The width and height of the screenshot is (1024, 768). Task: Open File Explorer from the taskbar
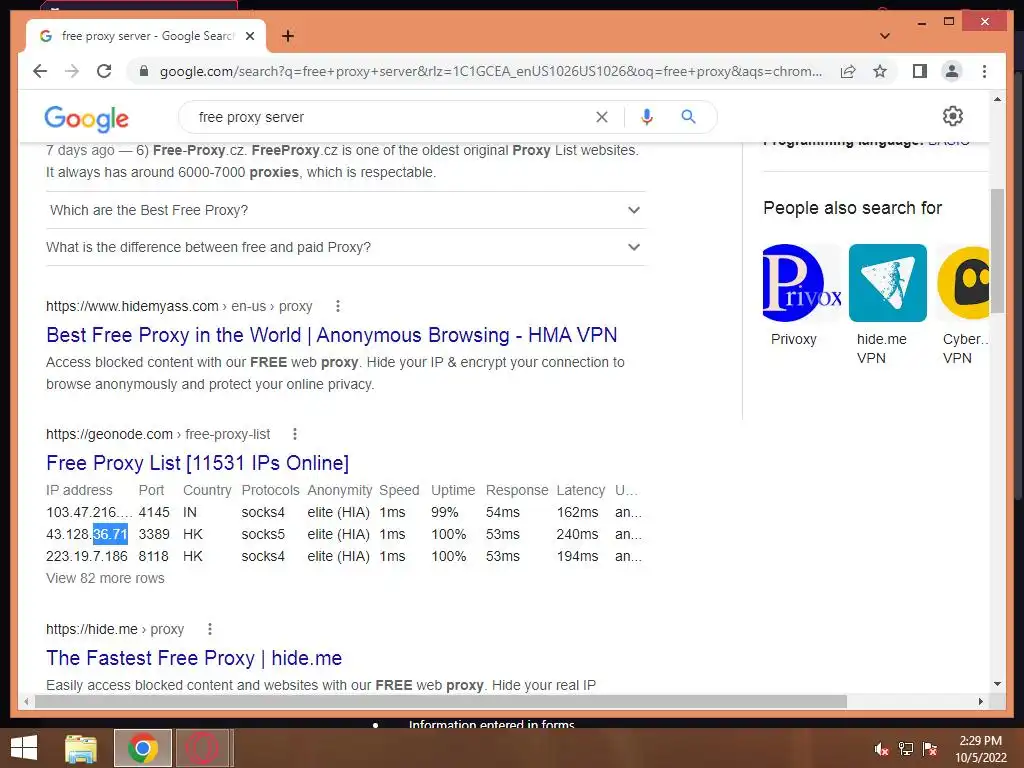[x=81, y=748]
